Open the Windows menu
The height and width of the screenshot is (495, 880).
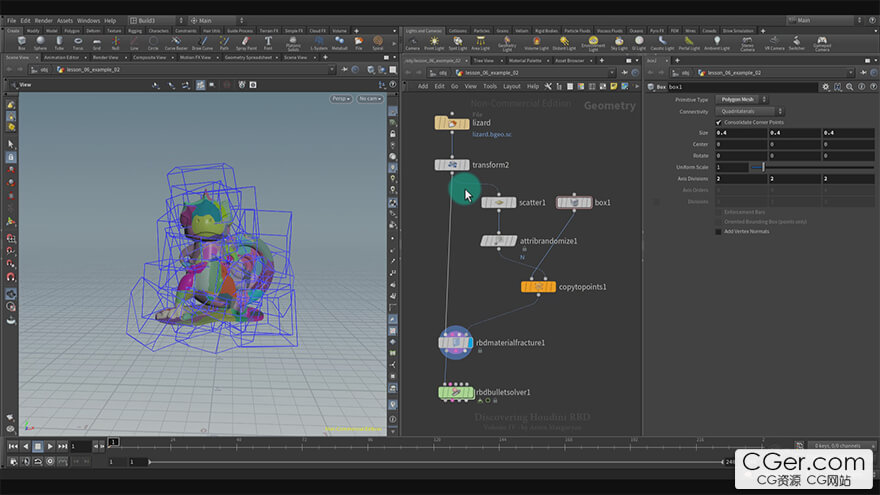88,20
